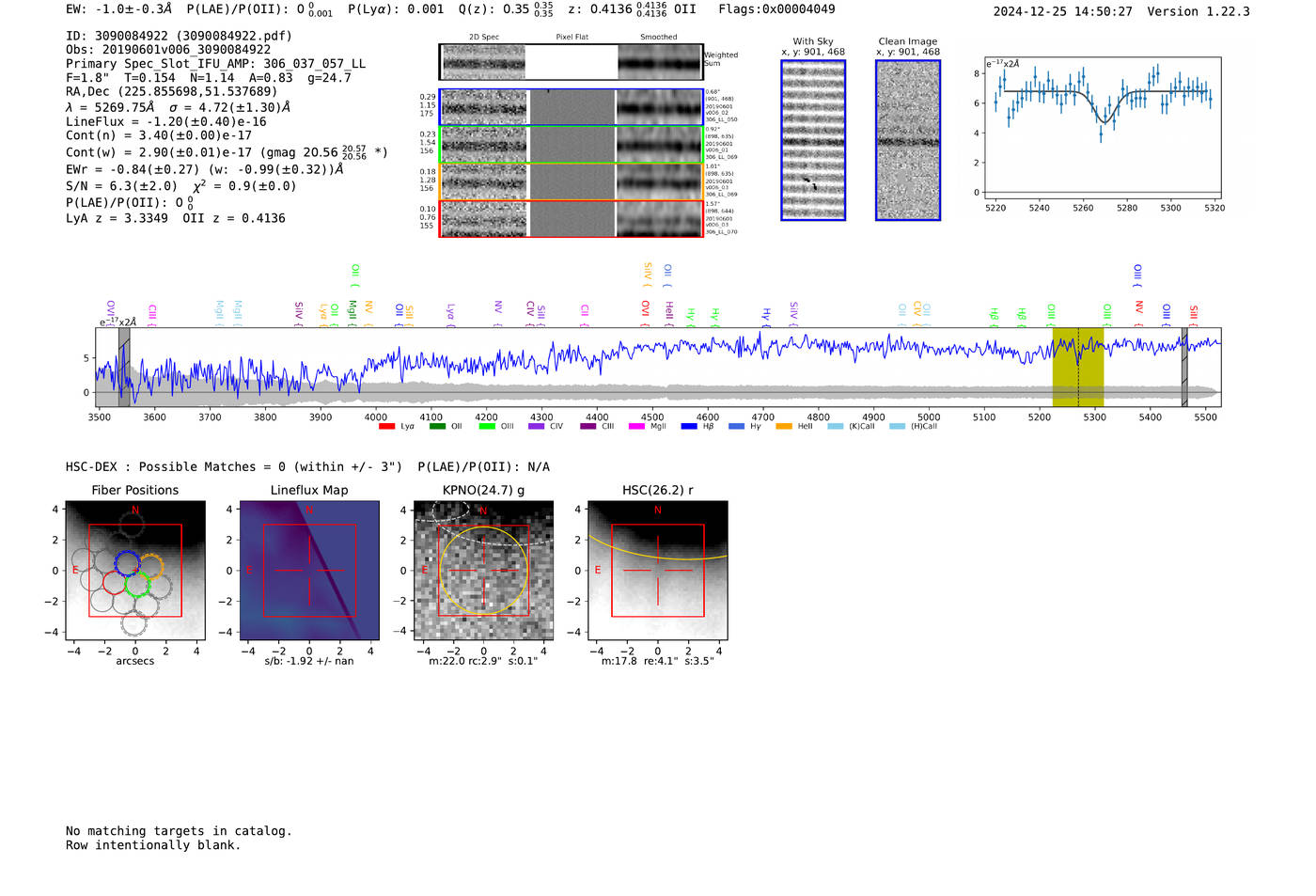Open the KPNO(24.7) g image panel
1316x896 pixels.
point(483,571)
